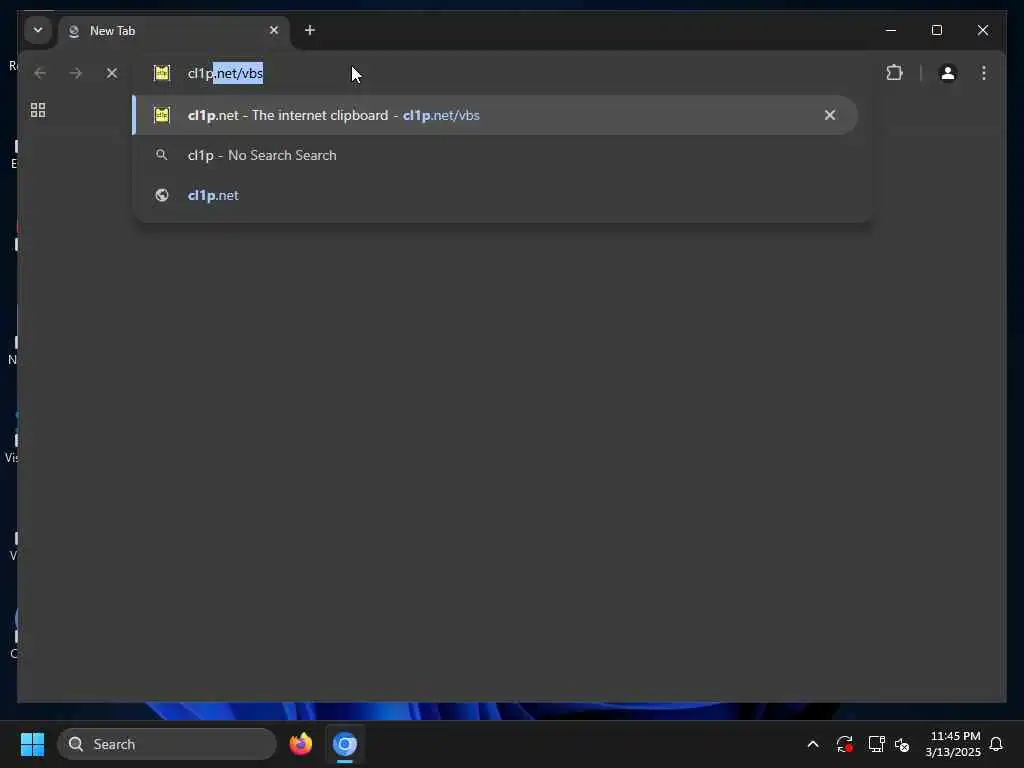The image size is (1024, 768).
Task: Click the globe icon beside cl1p.net
Action: pos(161,195)
